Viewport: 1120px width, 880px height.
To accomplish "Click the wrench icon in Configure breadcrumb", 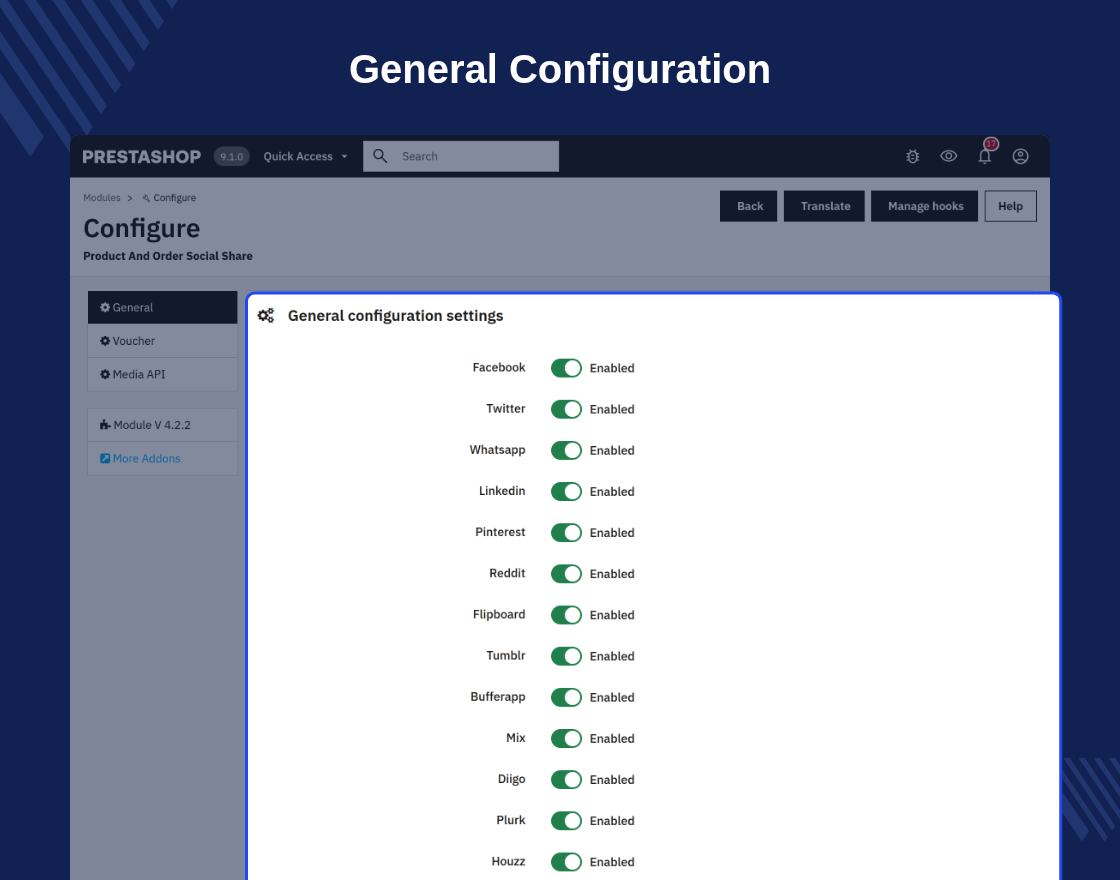I will coord(146,198).
